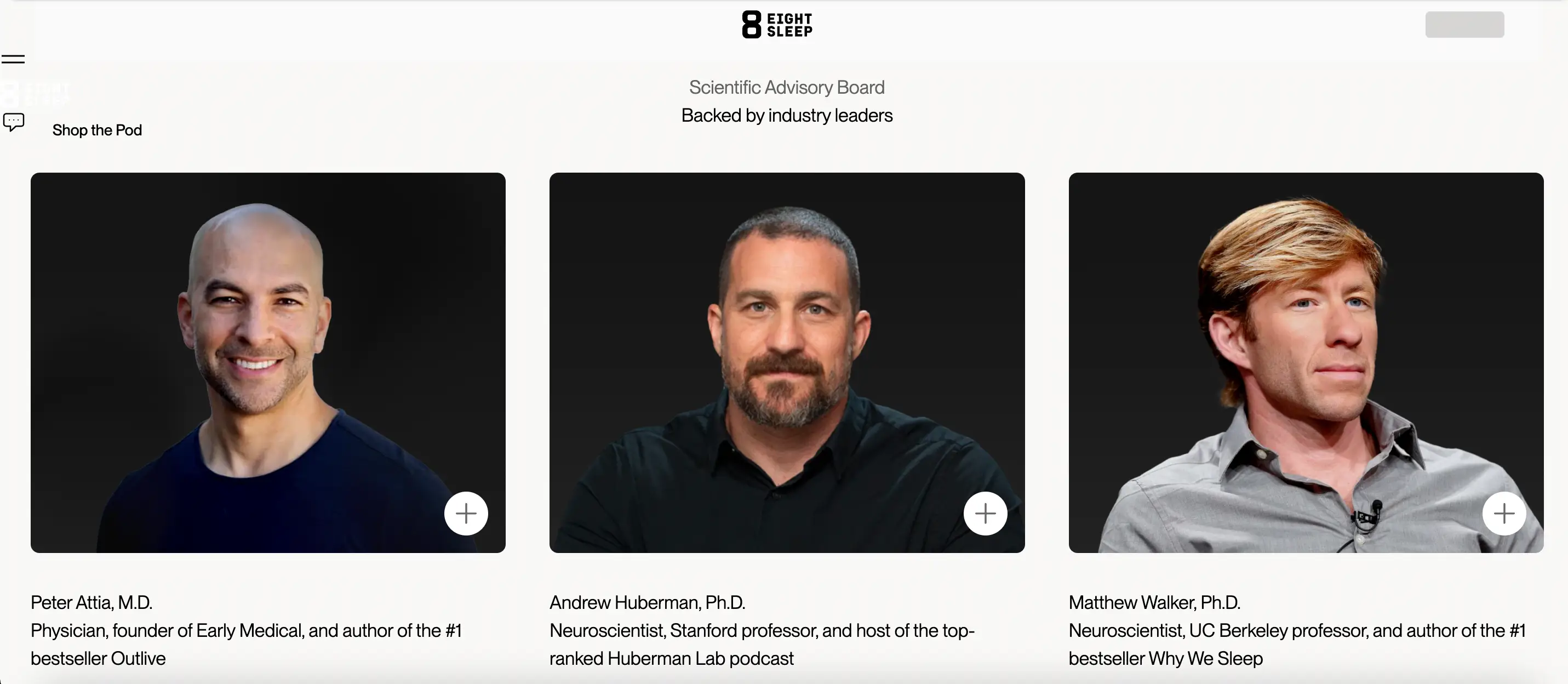Expand Andrew Huberman's card using the plus icon

(985, 514)
